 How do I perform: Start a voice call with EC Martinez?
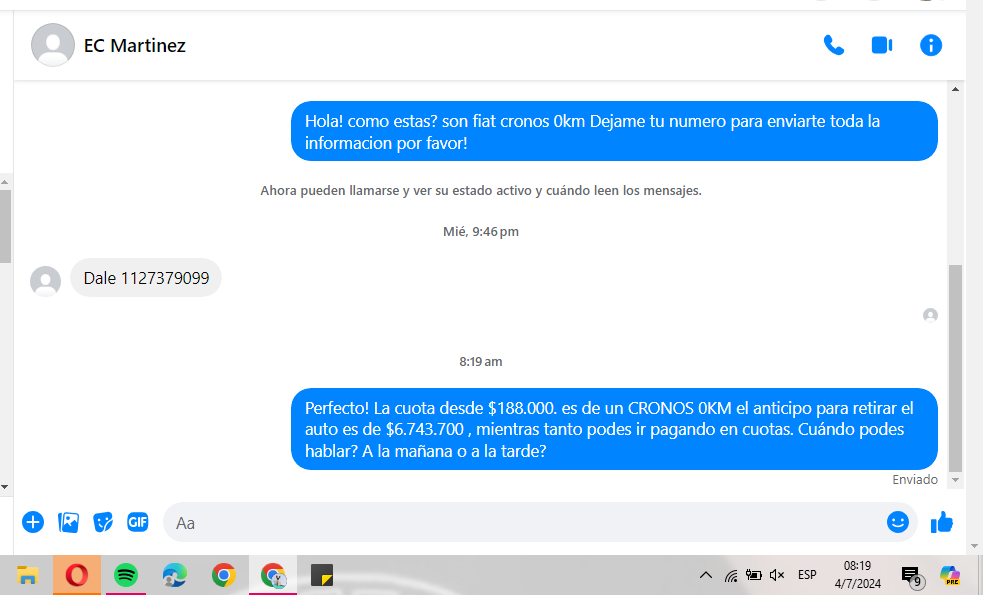pyautogui.click(x=833, y=45)
